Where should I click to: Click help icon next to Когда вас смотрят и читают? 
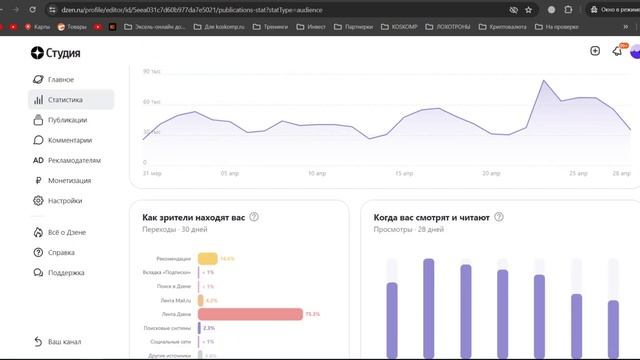499,217
